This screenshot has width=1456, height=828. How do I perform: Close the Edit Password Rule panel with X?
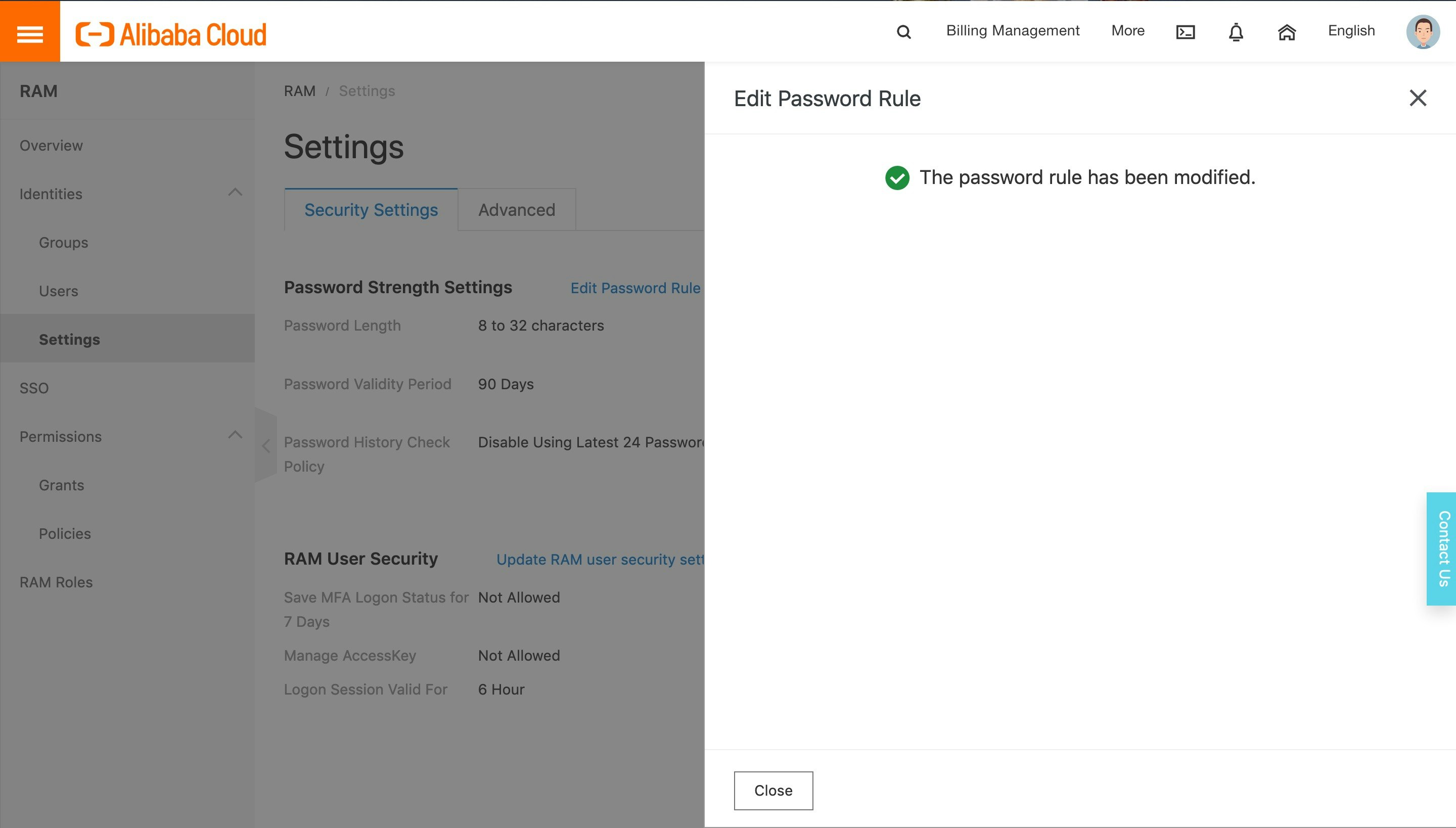click(x=1418, y=98)
